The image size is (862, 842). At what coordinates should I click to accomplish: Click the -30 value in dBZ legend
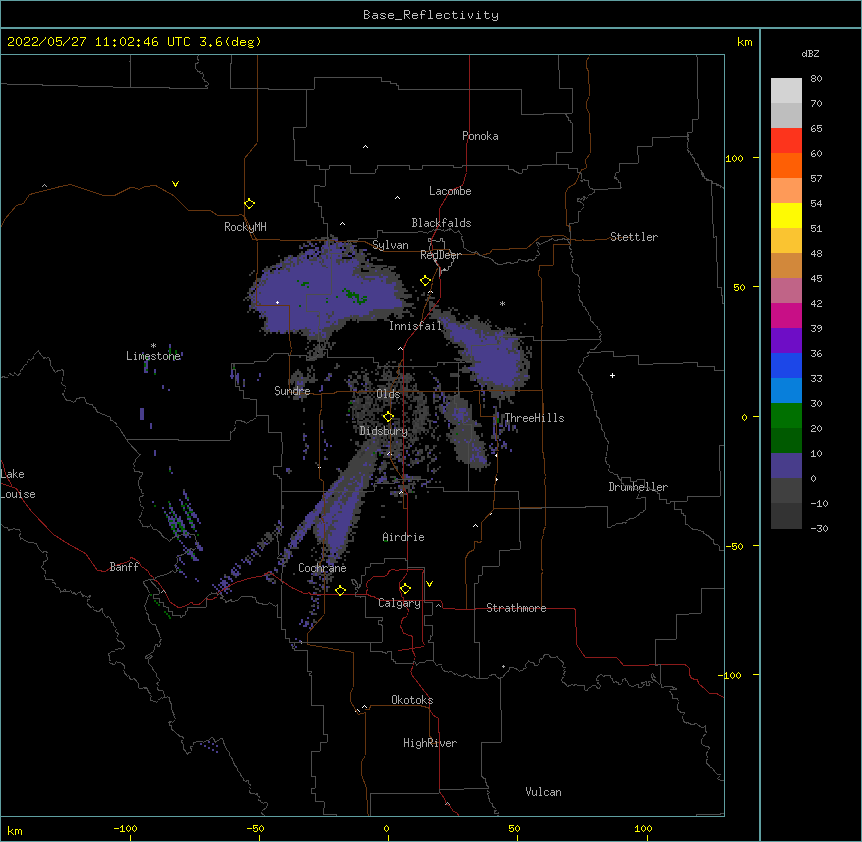819,528
